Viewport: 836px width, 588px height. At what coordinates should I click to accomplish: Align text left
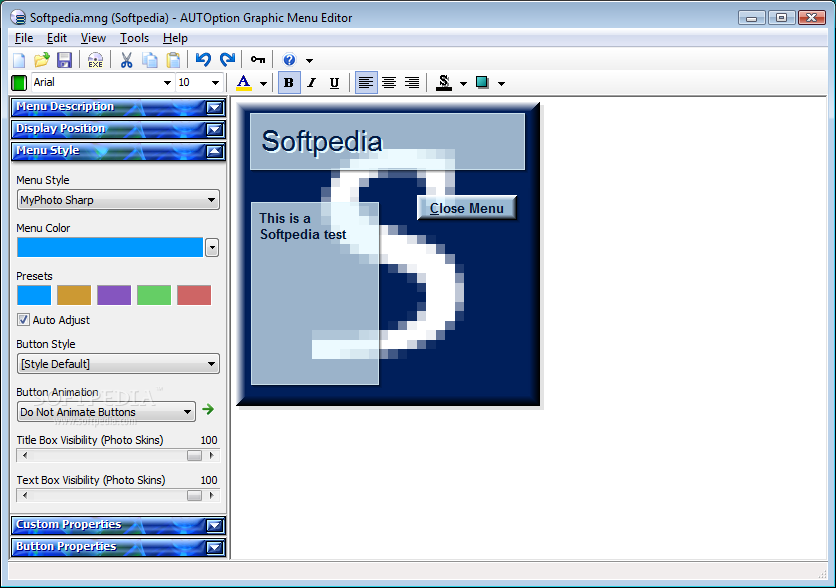coord(366,83)
